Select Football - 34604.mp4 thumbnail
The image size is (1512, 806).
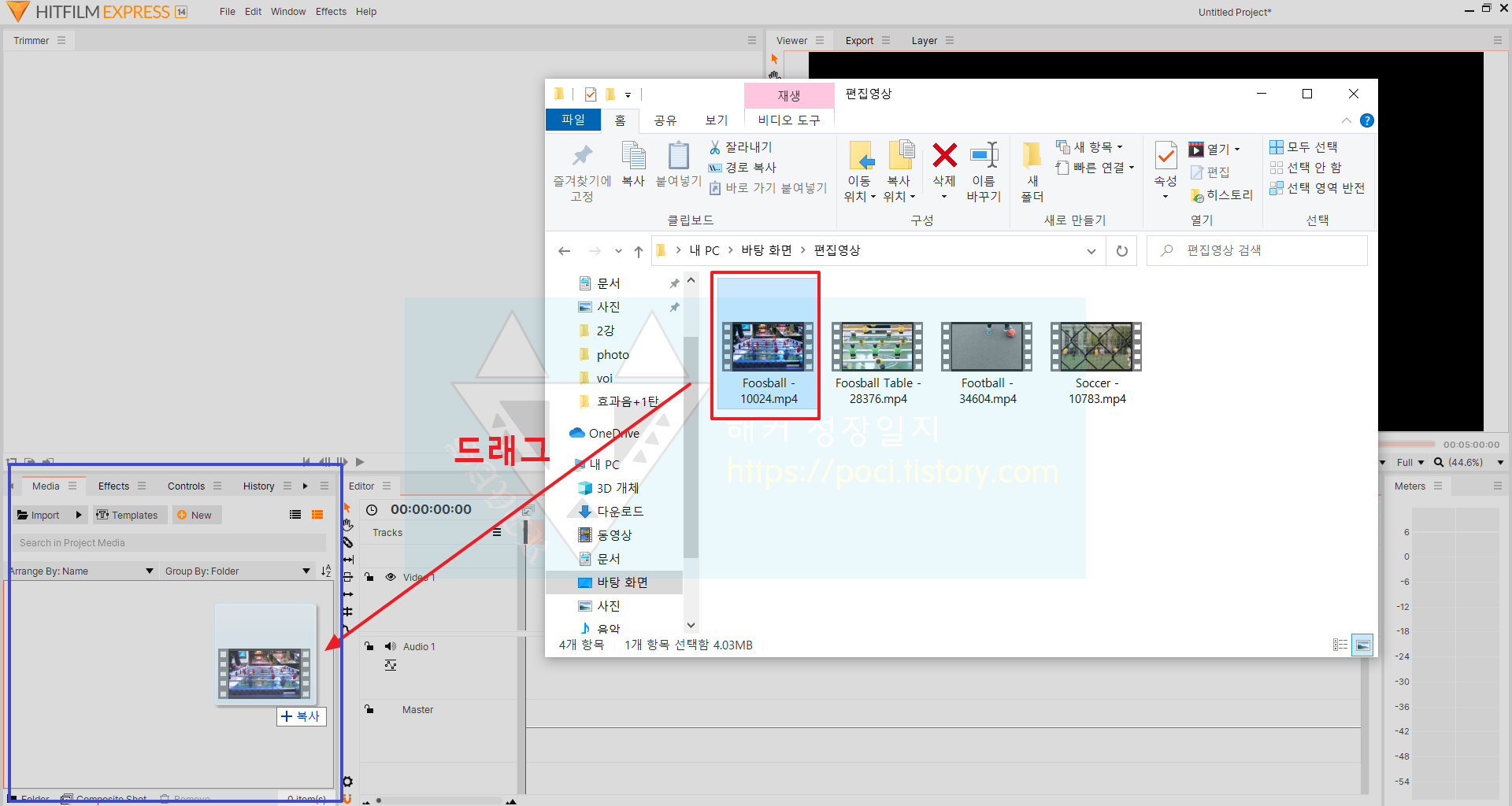pos(987,346)
